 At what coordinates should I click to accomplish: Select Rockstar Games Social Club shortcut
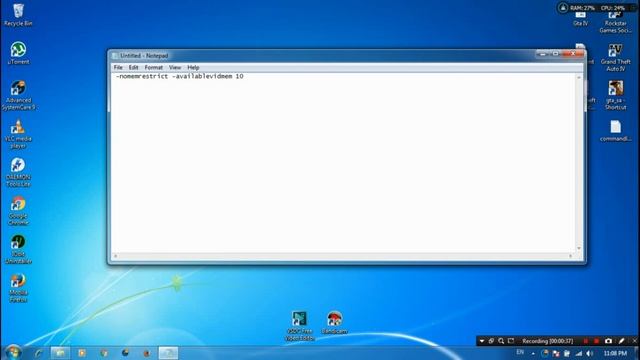pyautogui.click(x=616, y=22)
